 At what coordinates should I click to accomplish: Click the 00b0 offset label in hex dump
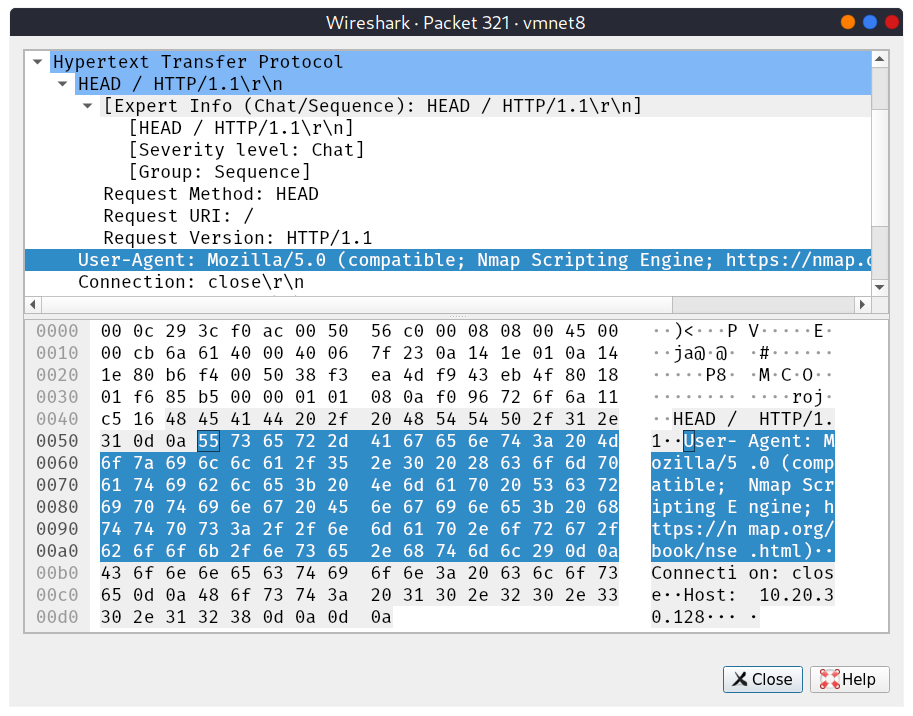click(56, 573)
